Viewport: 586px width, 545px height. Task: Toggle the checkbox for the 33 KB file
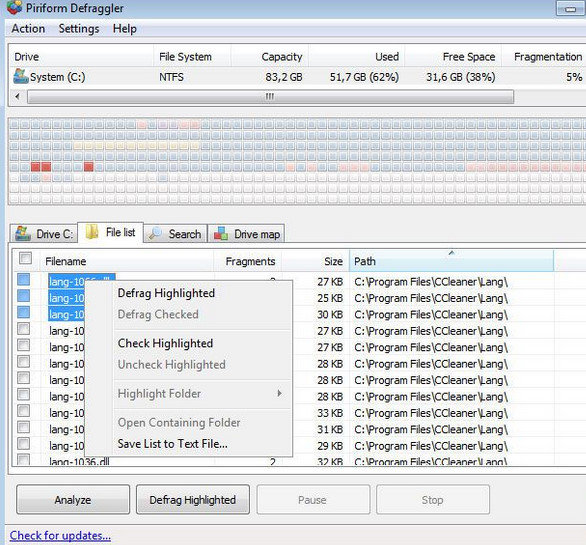point(24,411)
